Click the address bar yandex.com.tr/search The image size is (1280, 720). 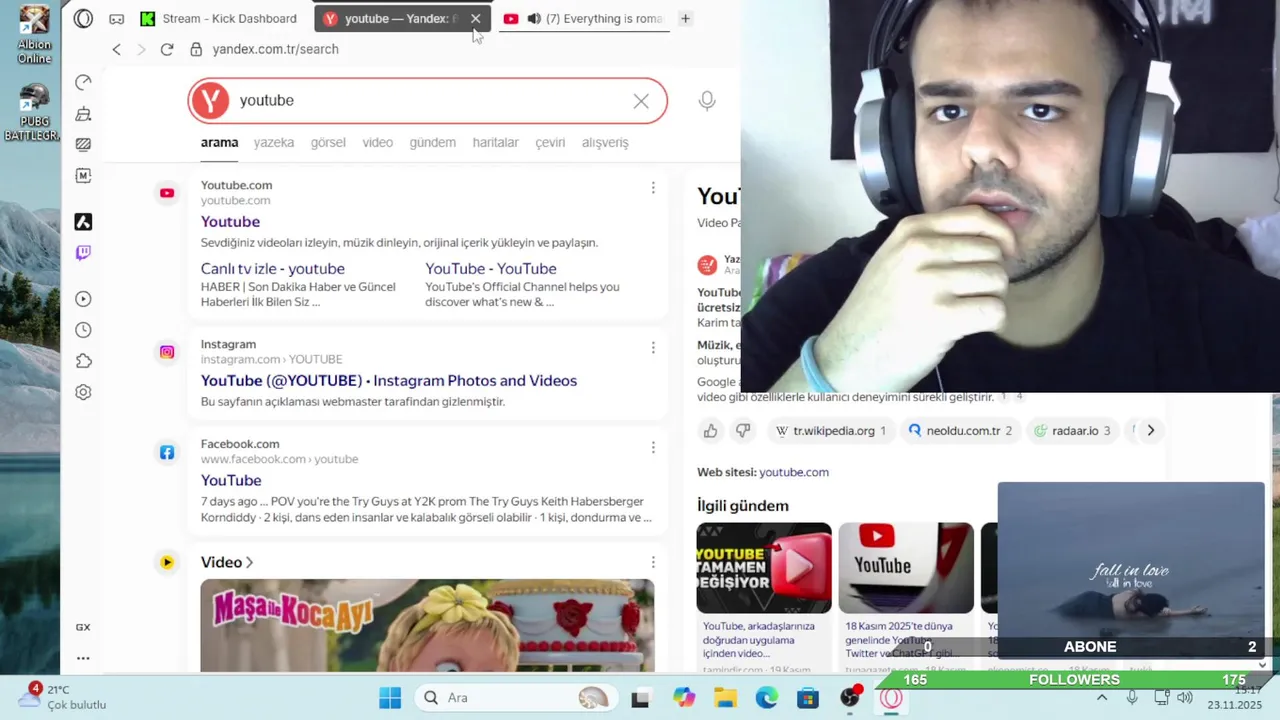point(276,49)
